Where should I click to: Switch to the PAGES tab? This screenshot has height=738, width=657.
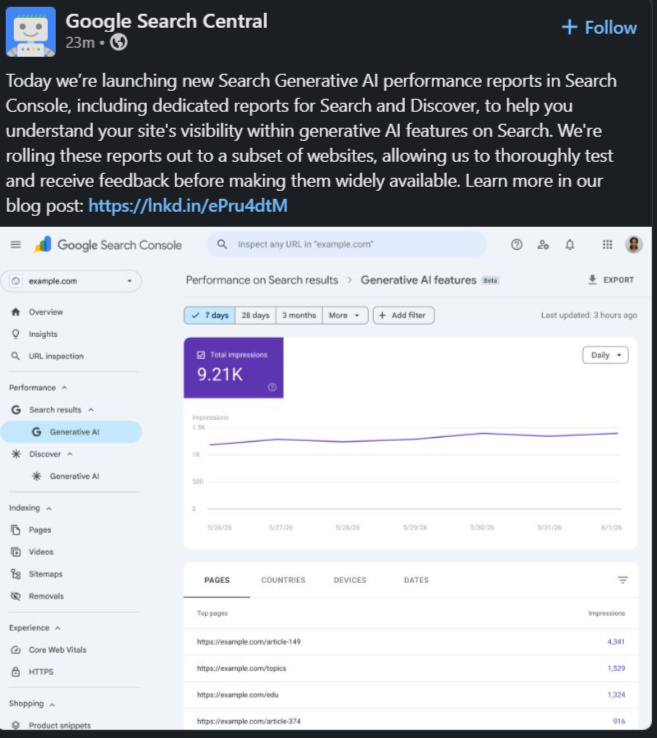(217, 580)
